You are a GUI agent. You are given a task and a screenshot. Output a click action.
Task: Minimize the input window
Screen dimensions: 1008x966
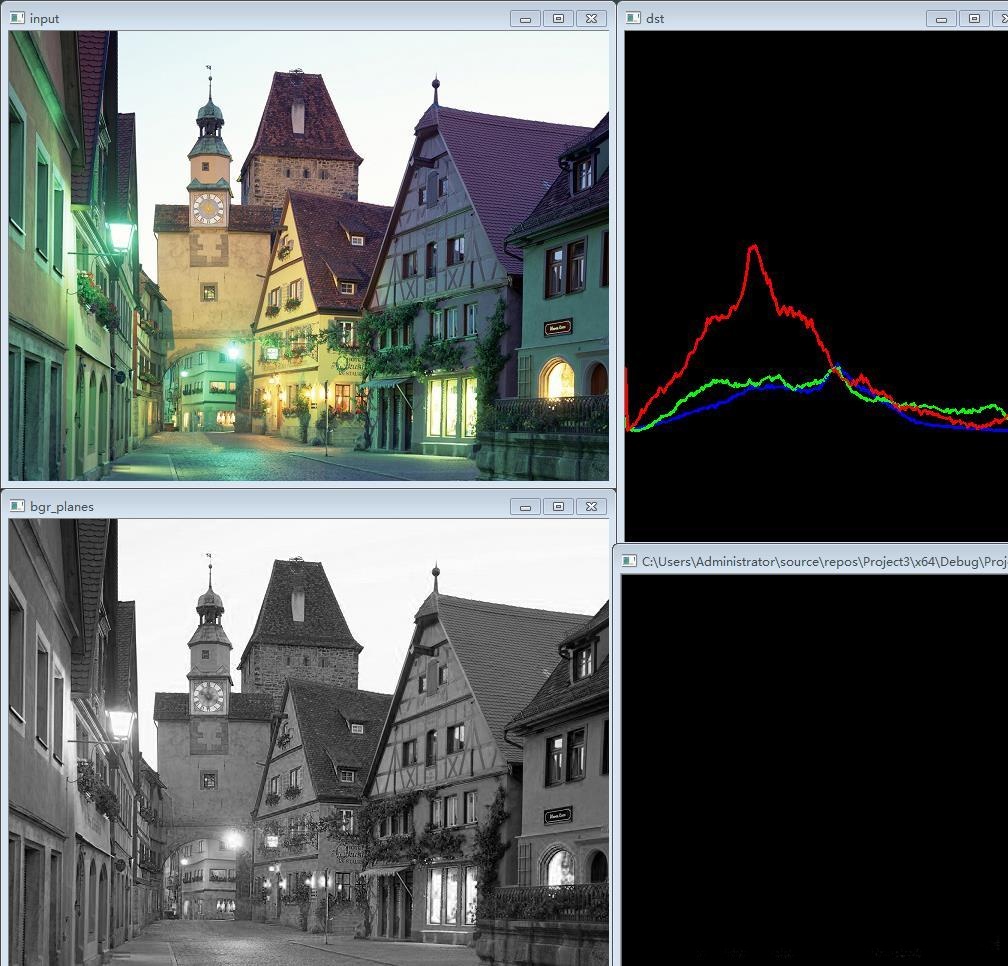pos(525,18)
